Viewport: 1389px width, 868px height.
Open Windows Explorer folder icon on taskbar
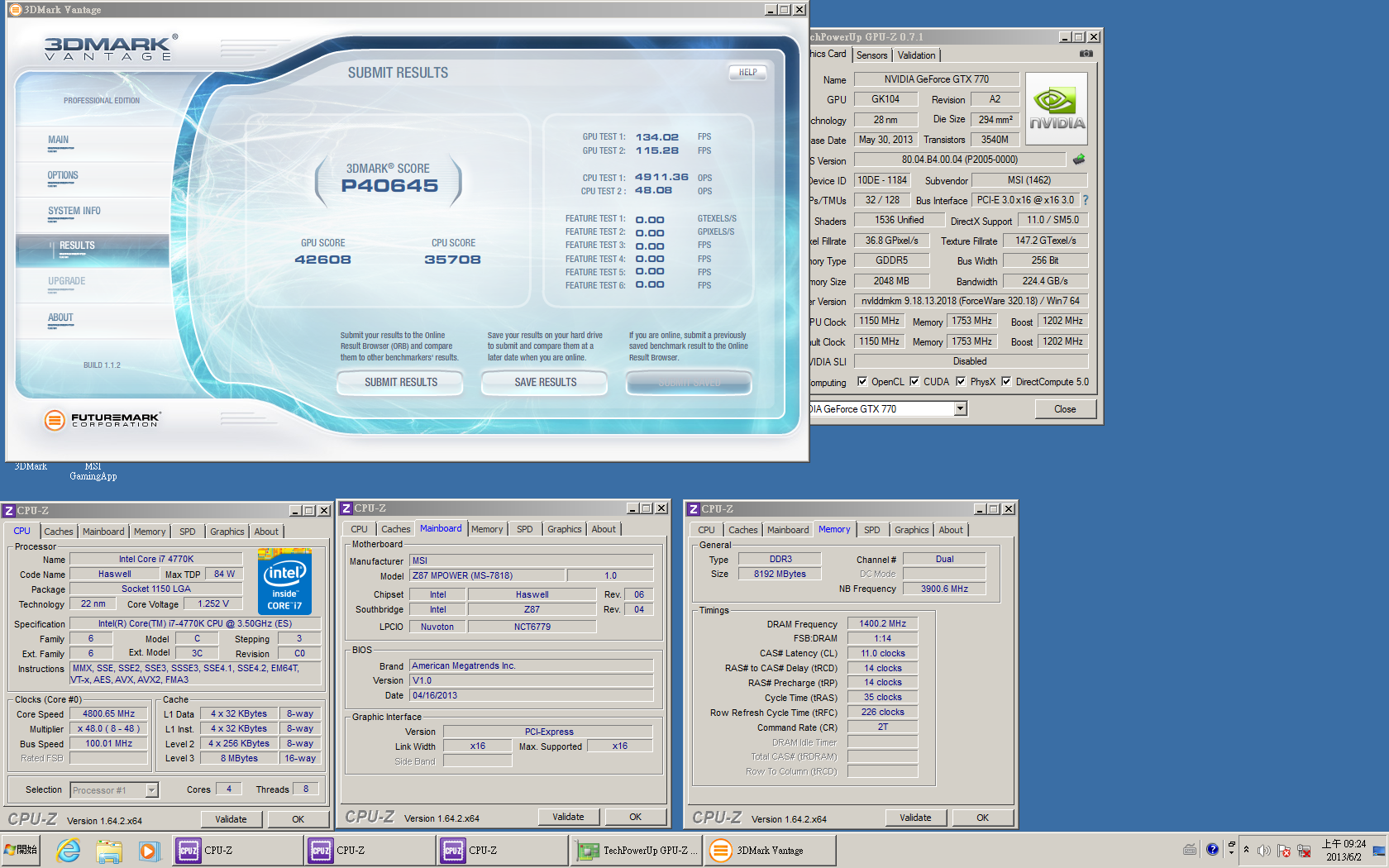108,850
